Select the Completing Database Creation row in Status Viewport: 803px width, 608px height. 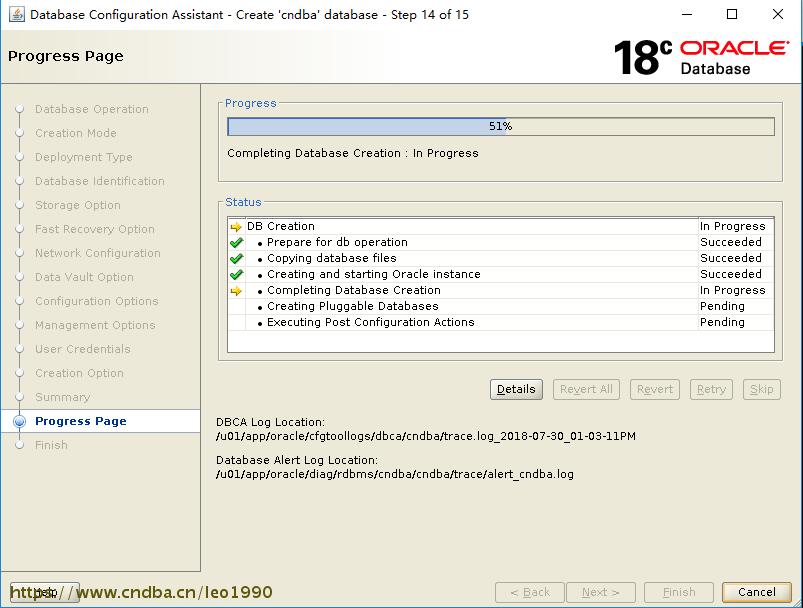[501, 290]
